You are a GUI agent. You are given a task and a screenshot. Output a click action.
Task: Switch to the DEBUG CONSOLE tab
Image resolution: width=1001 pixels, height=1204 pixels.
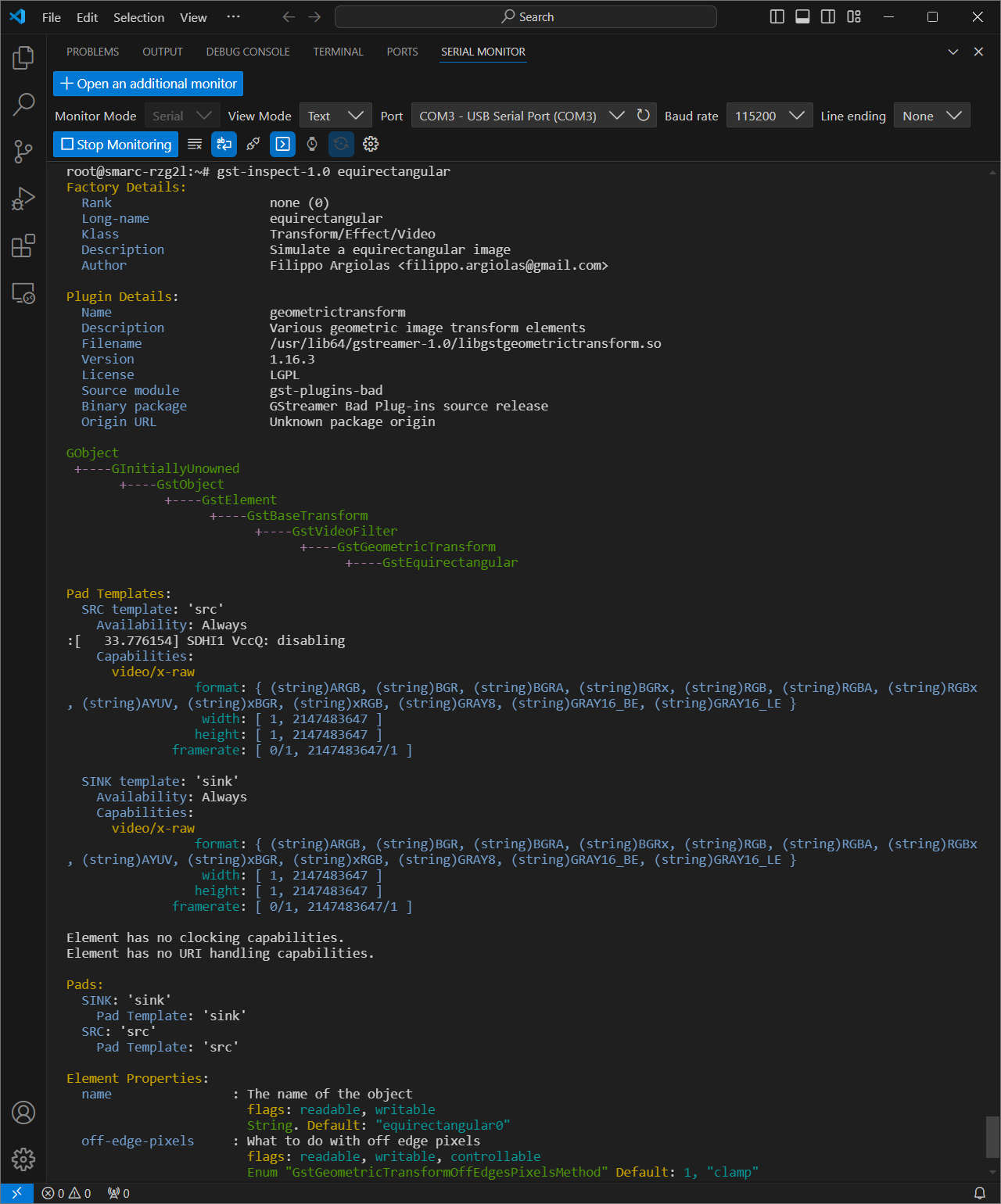pos(248,52)
